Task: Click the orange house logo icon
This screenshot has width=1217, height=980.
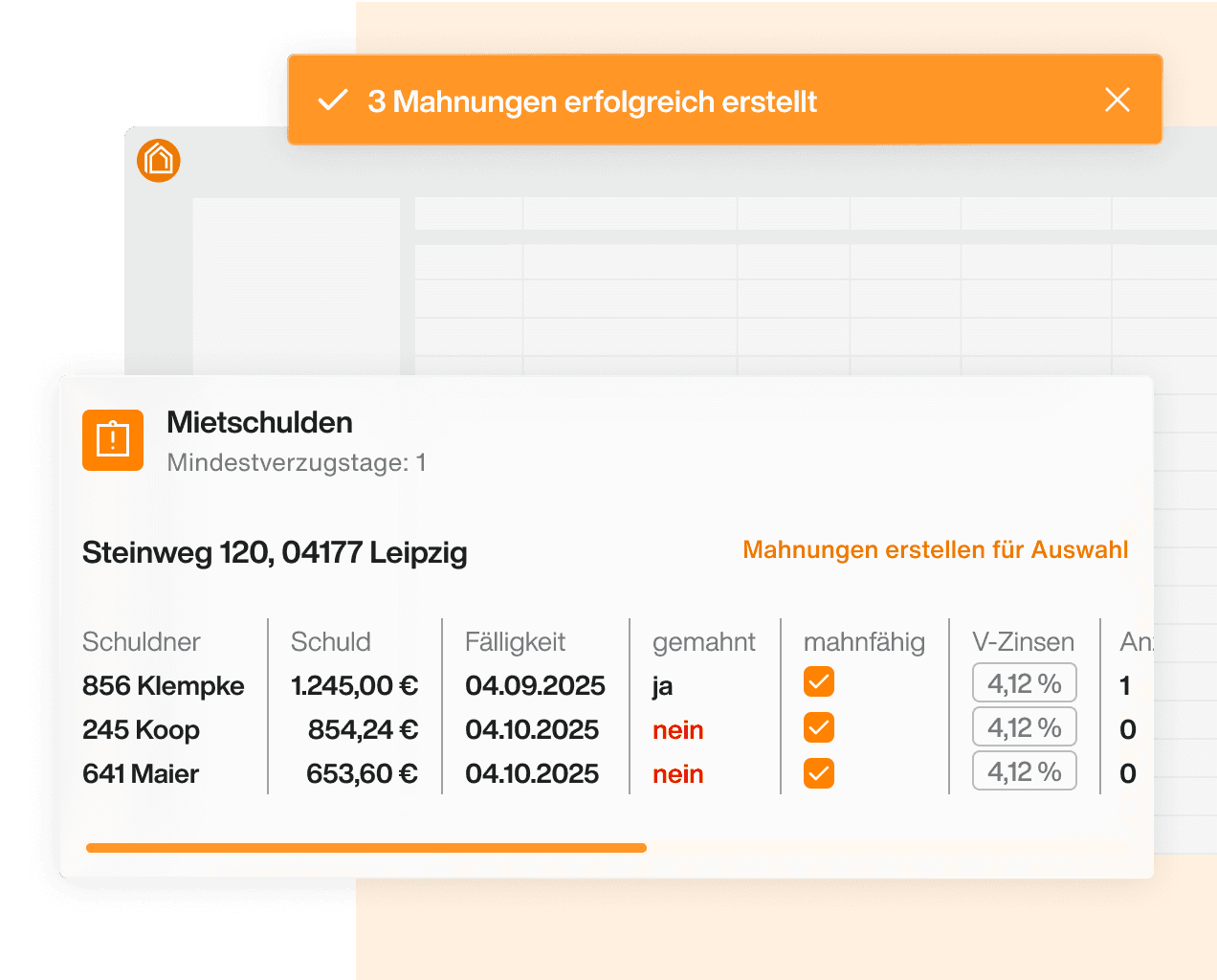Action: (x=159, y=161)
